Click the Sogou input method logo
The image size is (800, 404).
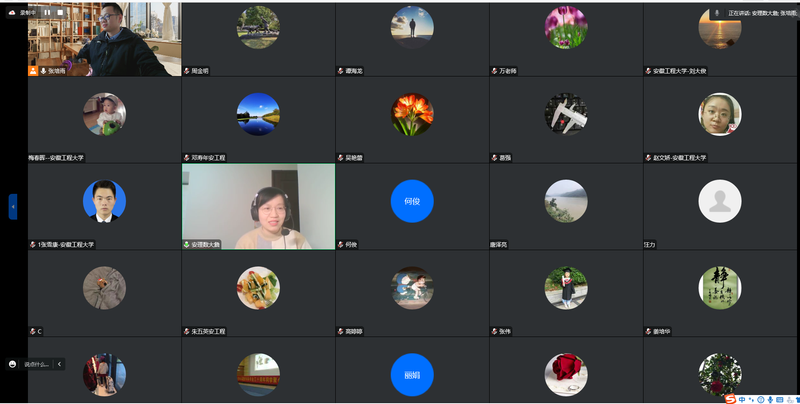[x=729, y=397]
